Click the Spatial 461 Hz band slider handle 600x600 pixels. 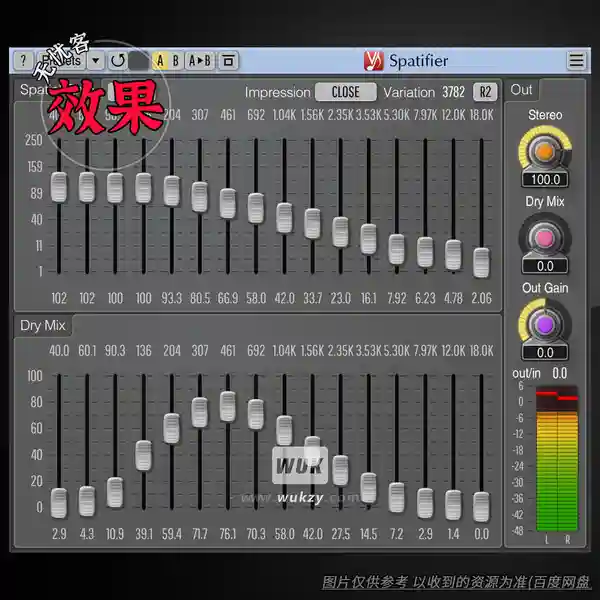click(x=228, y=203)
